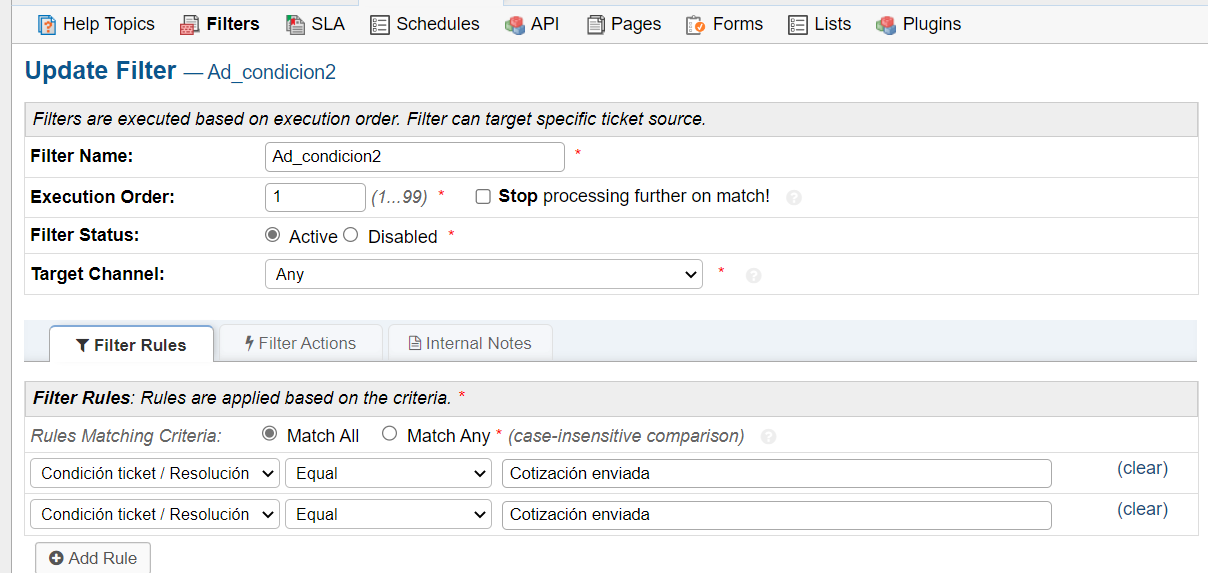Open Plugins via its icon
Screen dimensions: 1208x573
(886, 25)
